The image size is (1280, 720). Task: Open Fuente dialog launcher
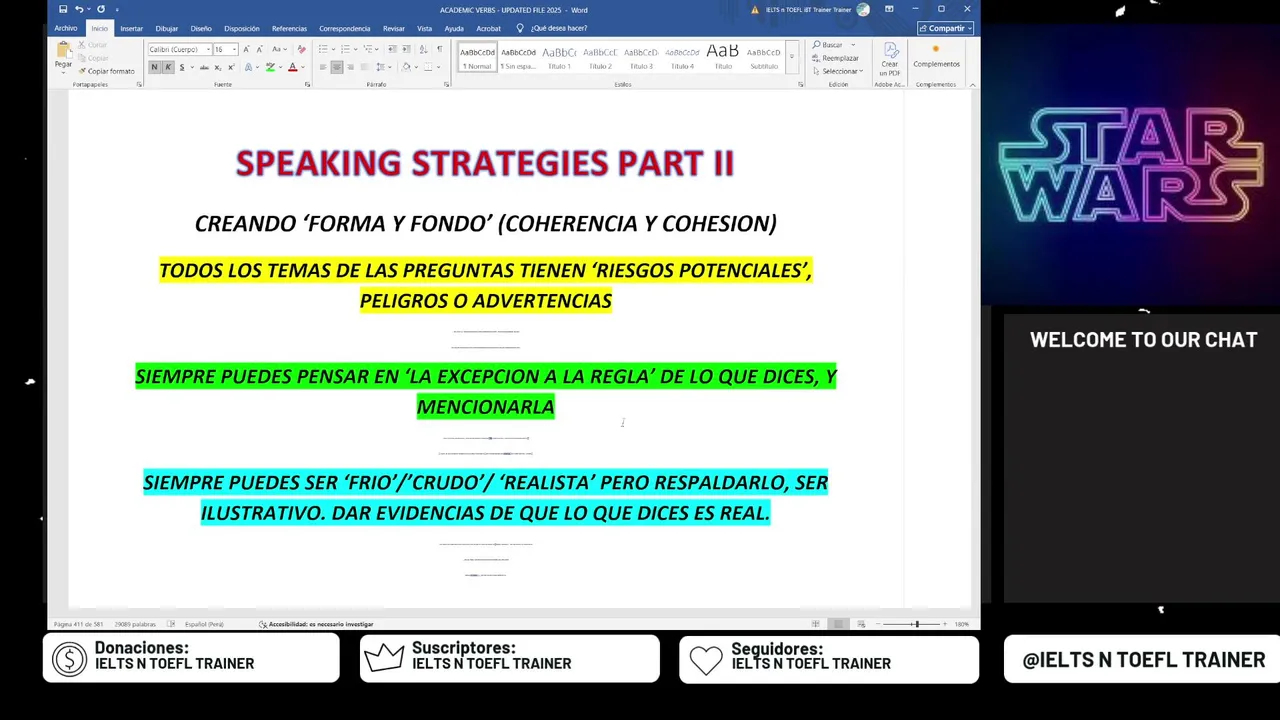pyautogui.click(x=307, y=85)
